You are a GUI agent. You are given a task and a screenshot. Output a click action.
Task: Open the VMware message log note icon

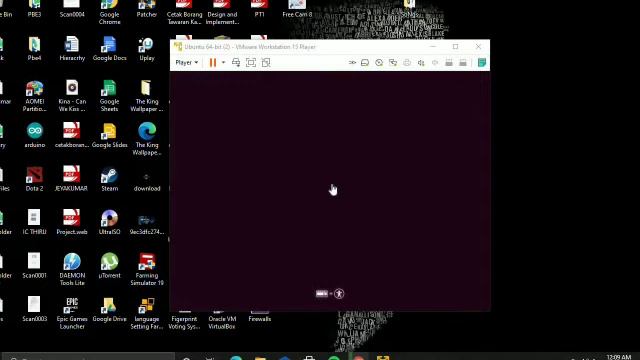point(482,62)
